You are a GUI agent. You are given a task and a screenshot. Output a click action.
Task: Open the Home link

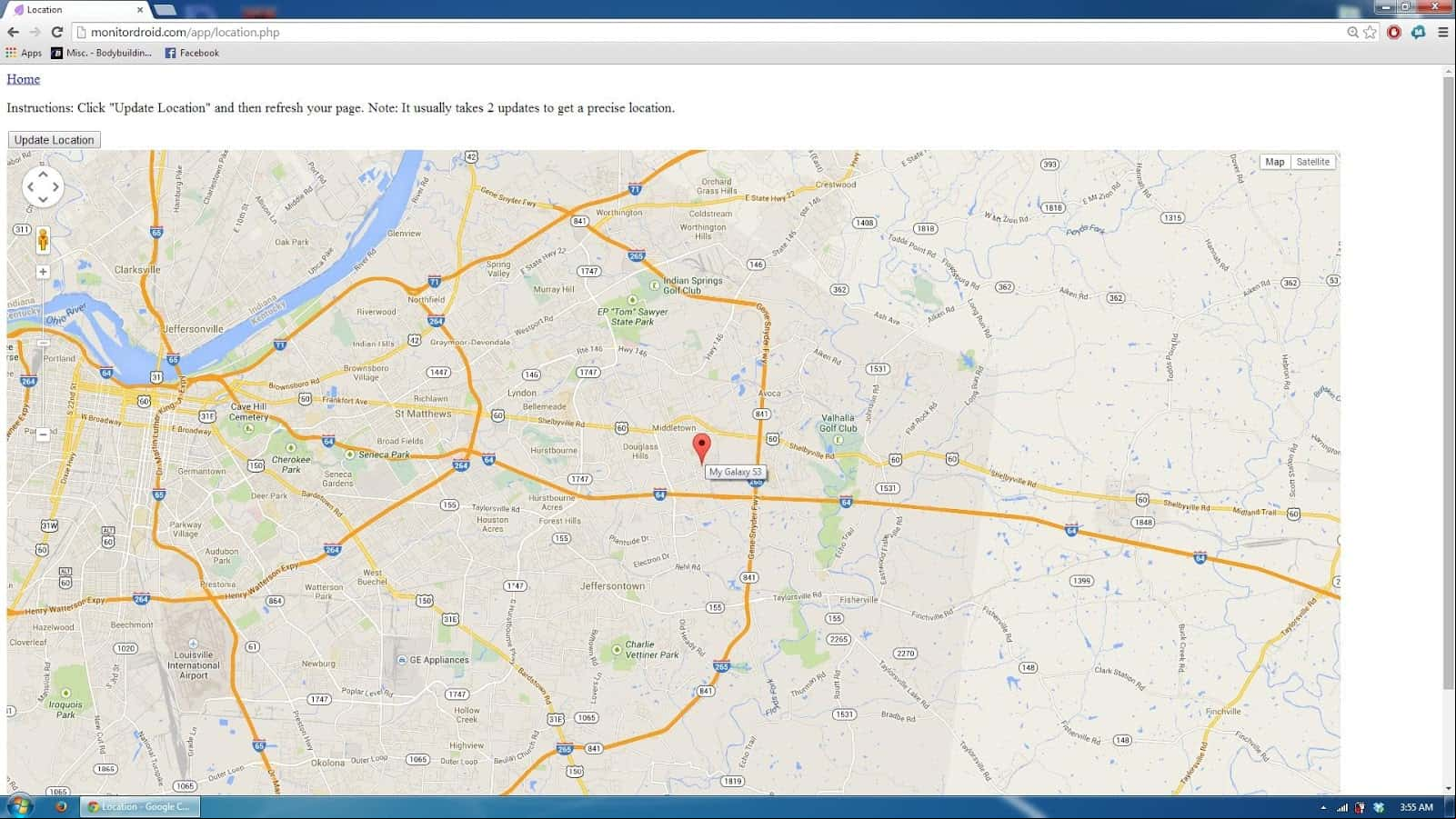pyautogui.click(x=24, y=79)
